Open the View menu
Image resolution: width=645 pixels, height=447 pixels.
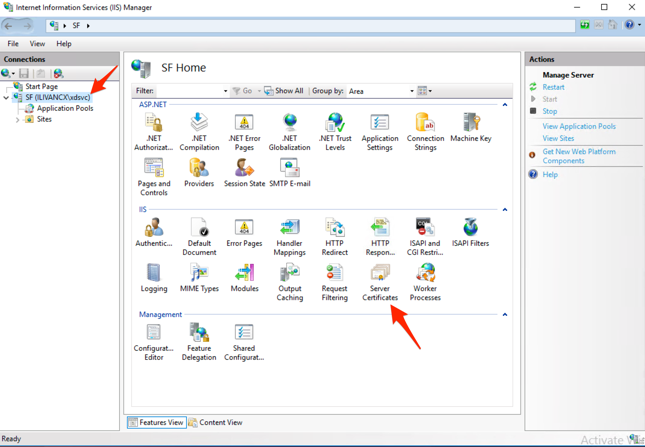37,44
